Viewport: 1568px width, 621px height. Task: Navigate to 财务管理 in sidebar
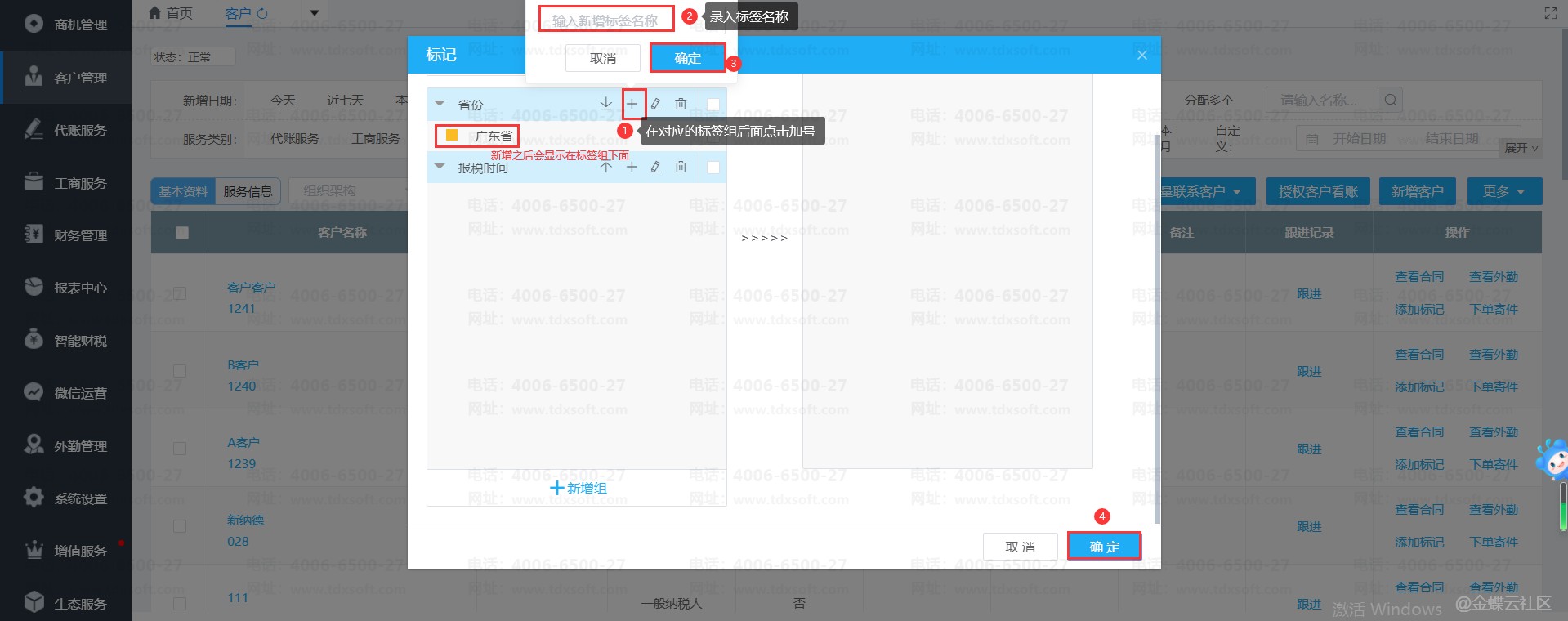(65, 235)
